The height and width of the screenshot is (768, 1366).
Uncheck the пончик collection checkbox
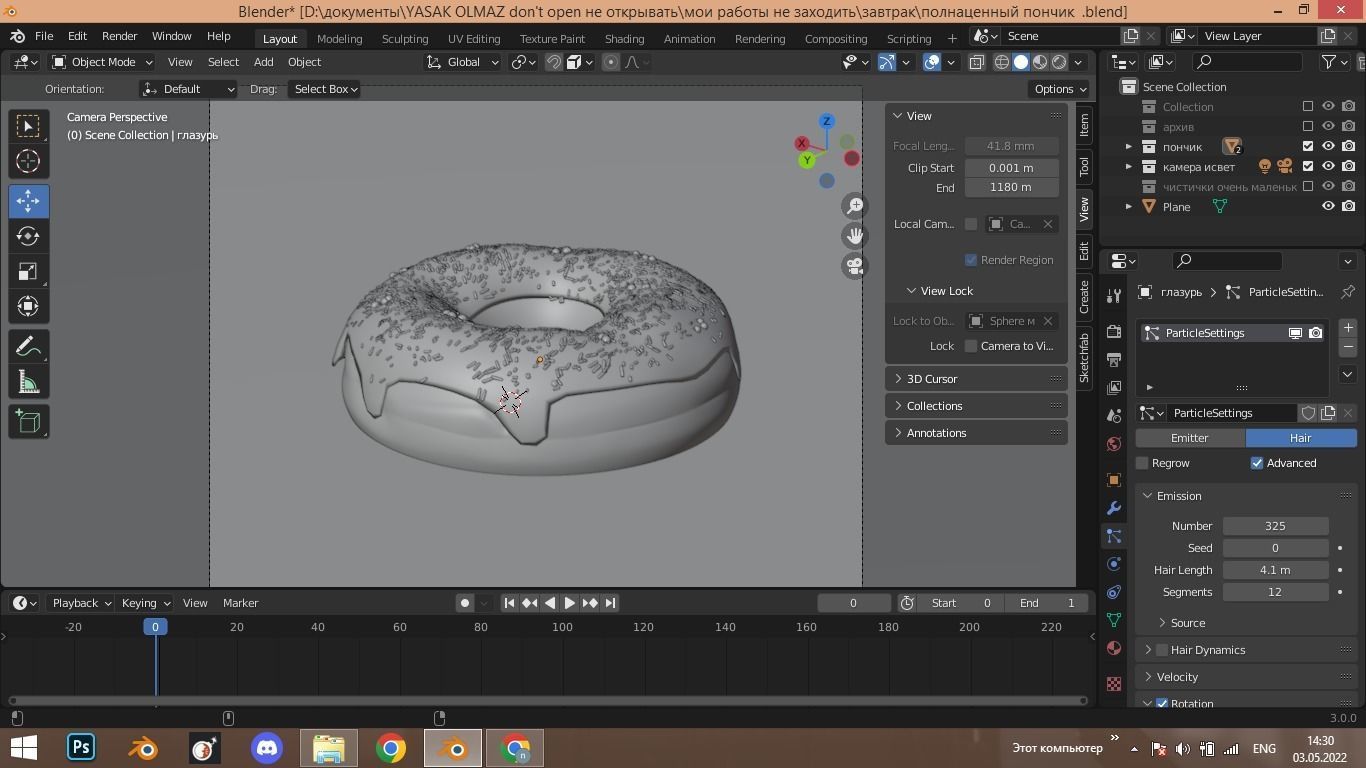(1308, 146)
